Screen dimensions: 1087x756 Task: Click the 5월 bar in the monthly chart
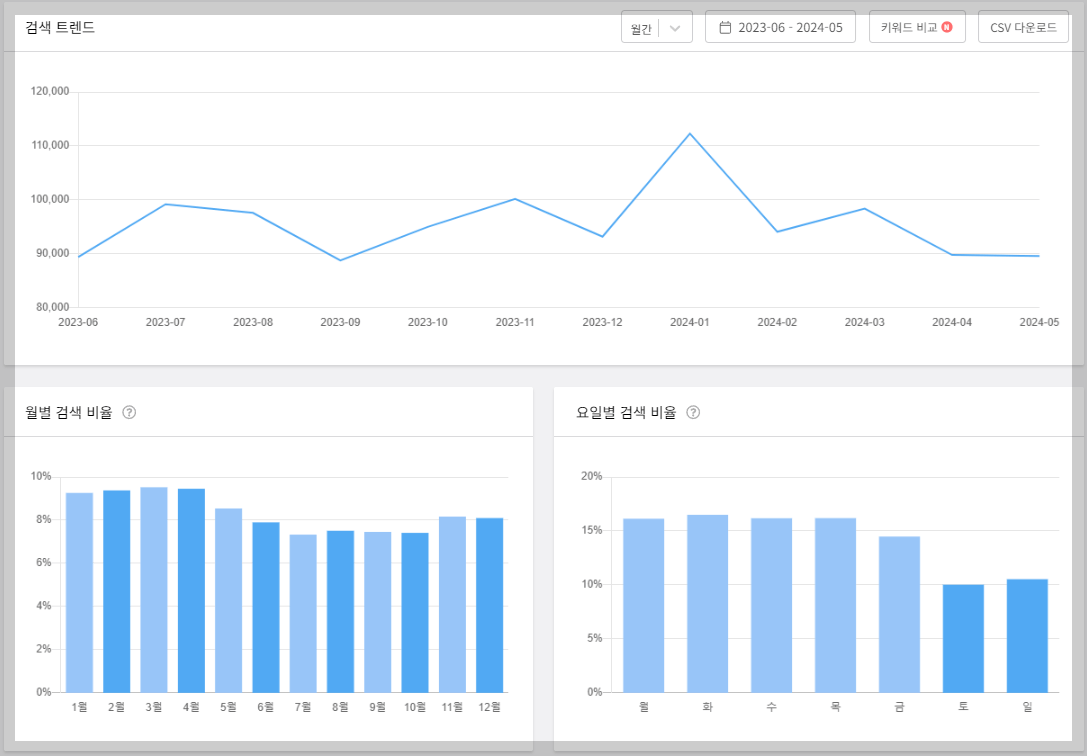(x=229, y=600)
